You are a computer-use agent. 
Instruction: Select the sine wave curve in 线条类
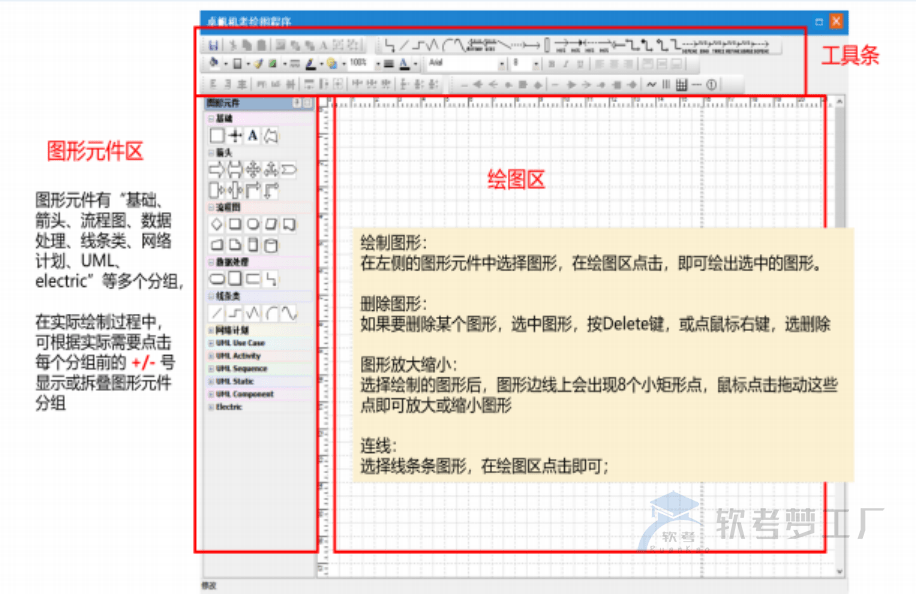click(x=289, y=313)
